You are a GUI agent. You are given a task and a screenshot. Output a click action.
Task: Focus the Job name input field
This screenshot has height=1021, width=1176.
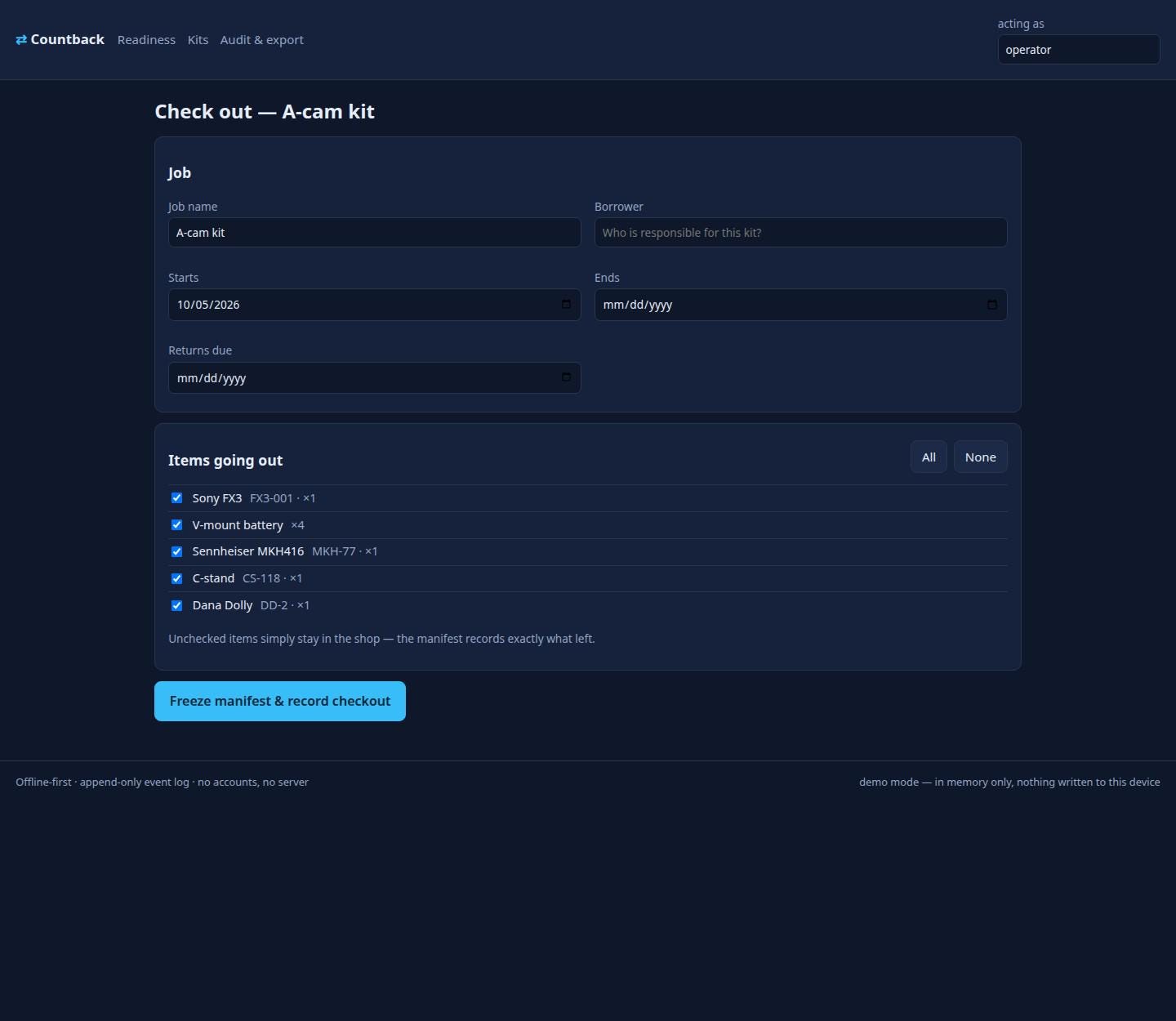[374, 233]
